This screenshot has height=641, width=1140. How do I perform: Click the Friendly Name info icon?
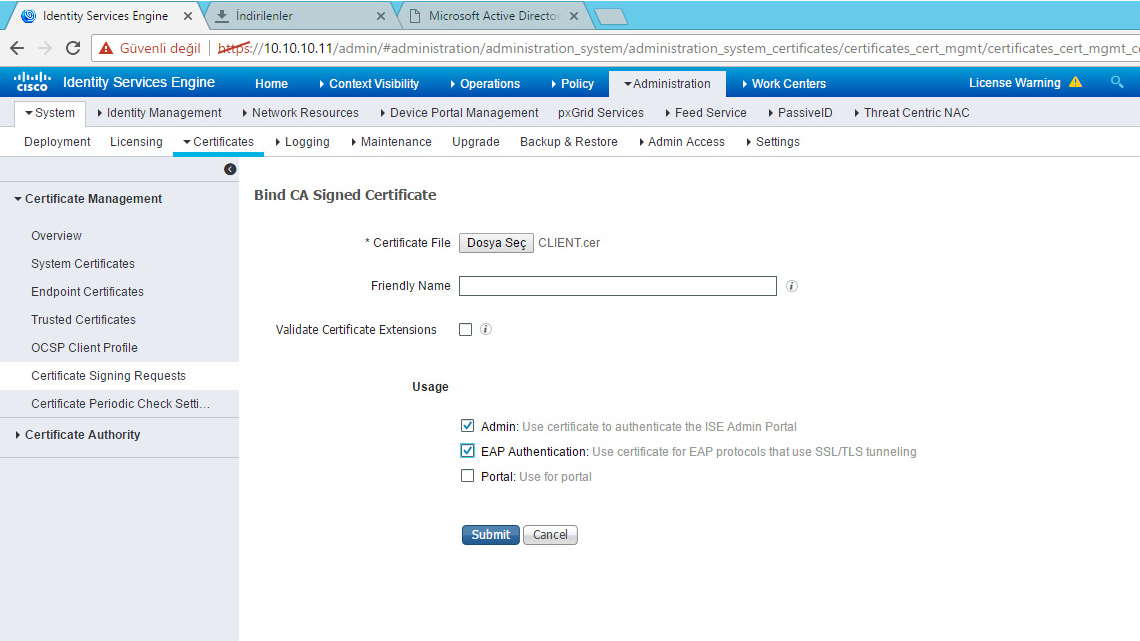coord(792,286)
